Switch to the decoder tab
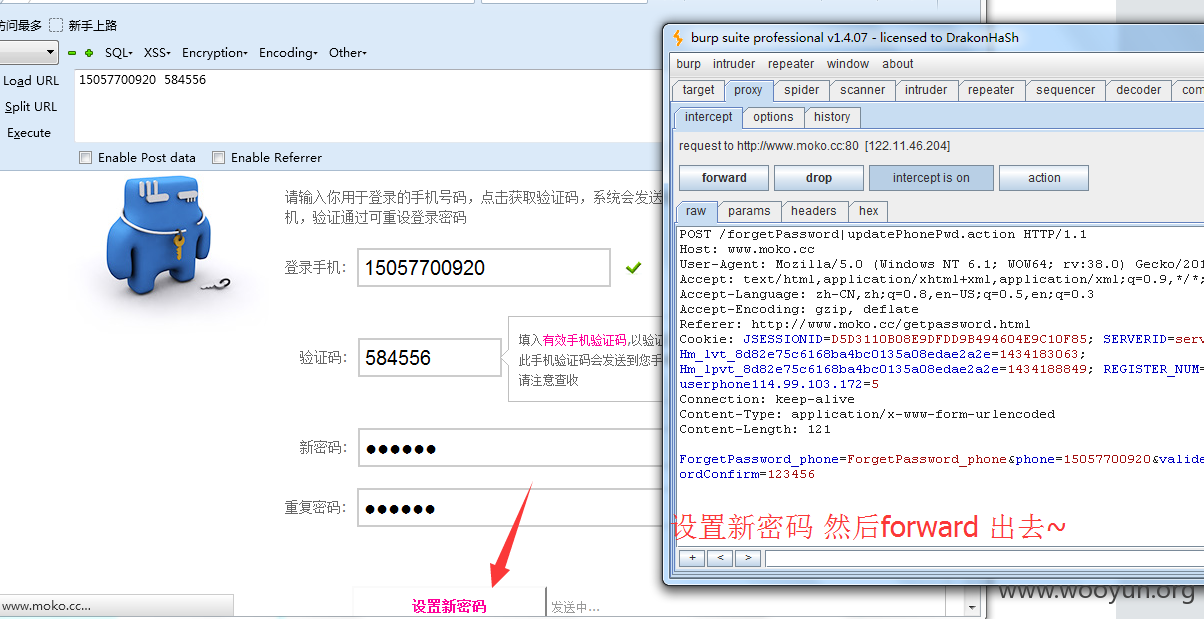This screenshot has width=1204, height=619. click(x=1139, y=90)
